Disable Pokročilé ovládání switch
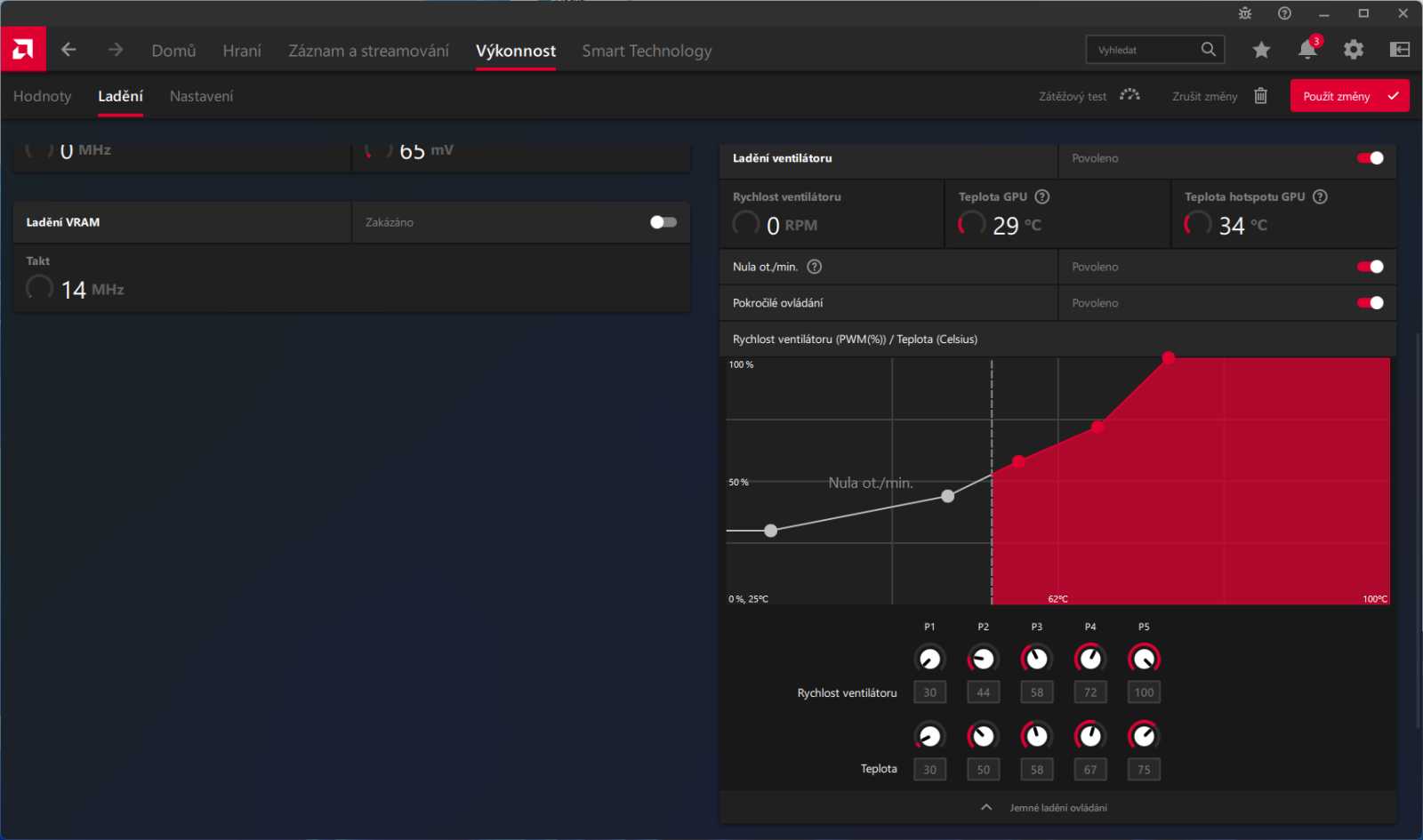This screenshot has height=840, width=1423. point(1371,303)
